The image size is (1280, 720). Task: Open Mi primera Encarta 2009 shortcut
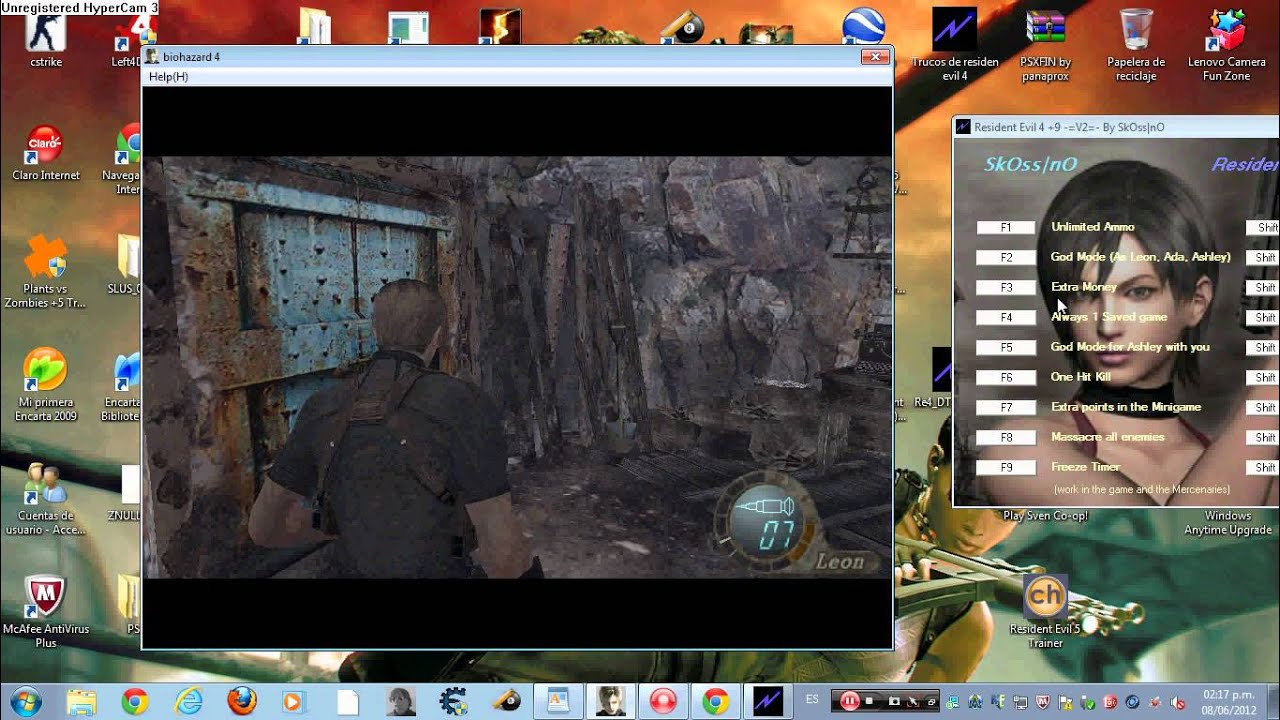45,372
